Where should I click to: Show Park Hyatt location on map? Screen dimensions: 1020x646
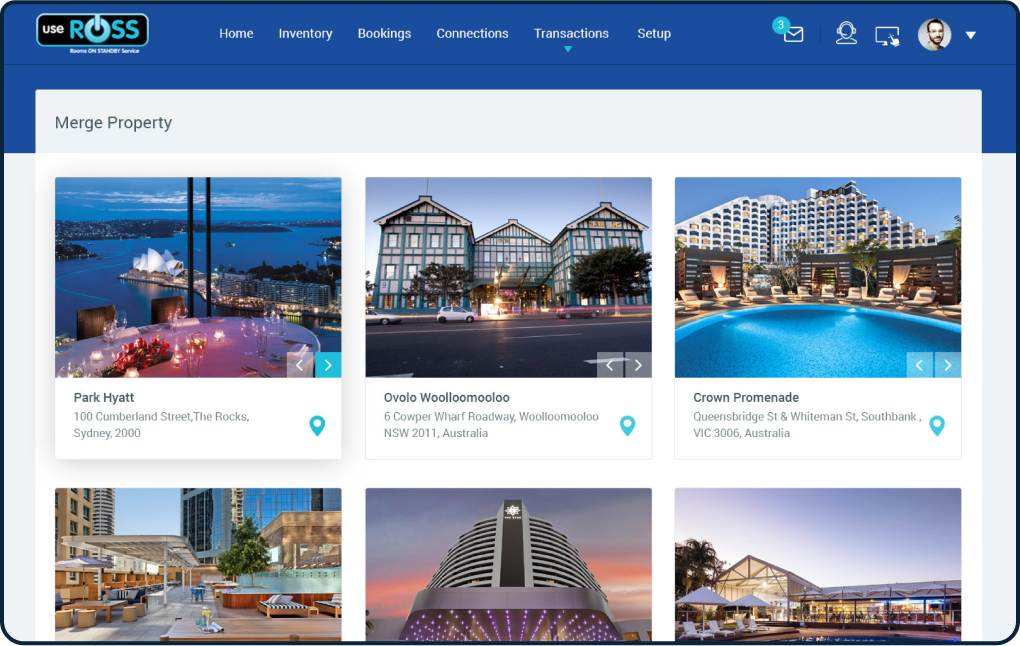coord(317,425)
